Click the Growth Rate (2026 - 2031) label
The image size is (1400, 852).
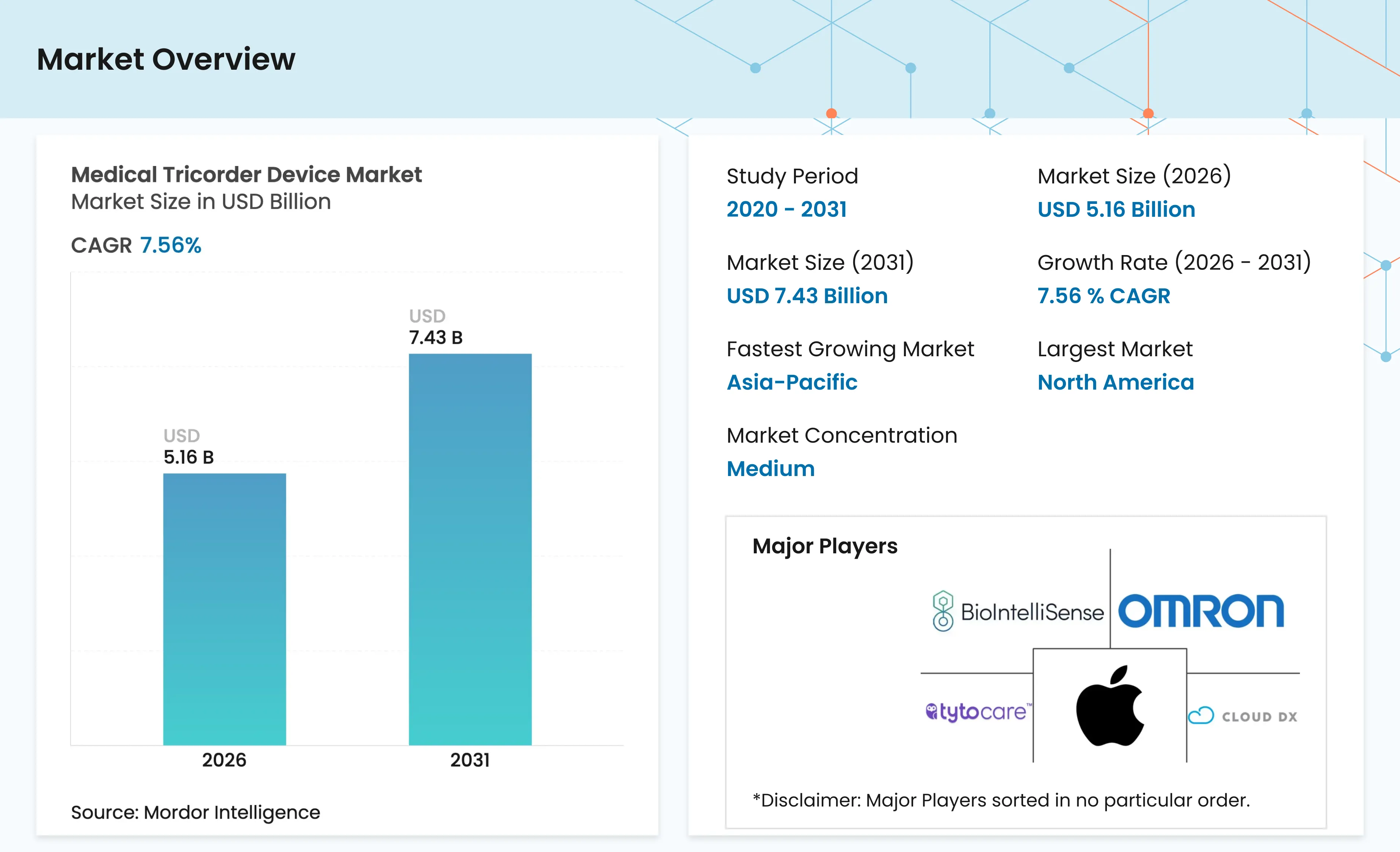pos(1174,262)
